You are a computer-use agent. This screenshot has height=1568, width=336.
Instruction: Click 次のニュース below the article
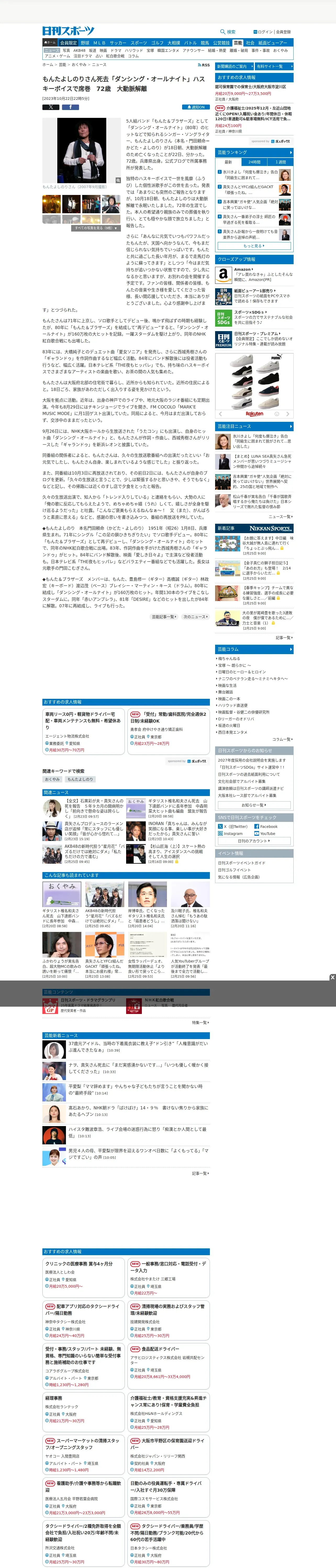[195, 616]
